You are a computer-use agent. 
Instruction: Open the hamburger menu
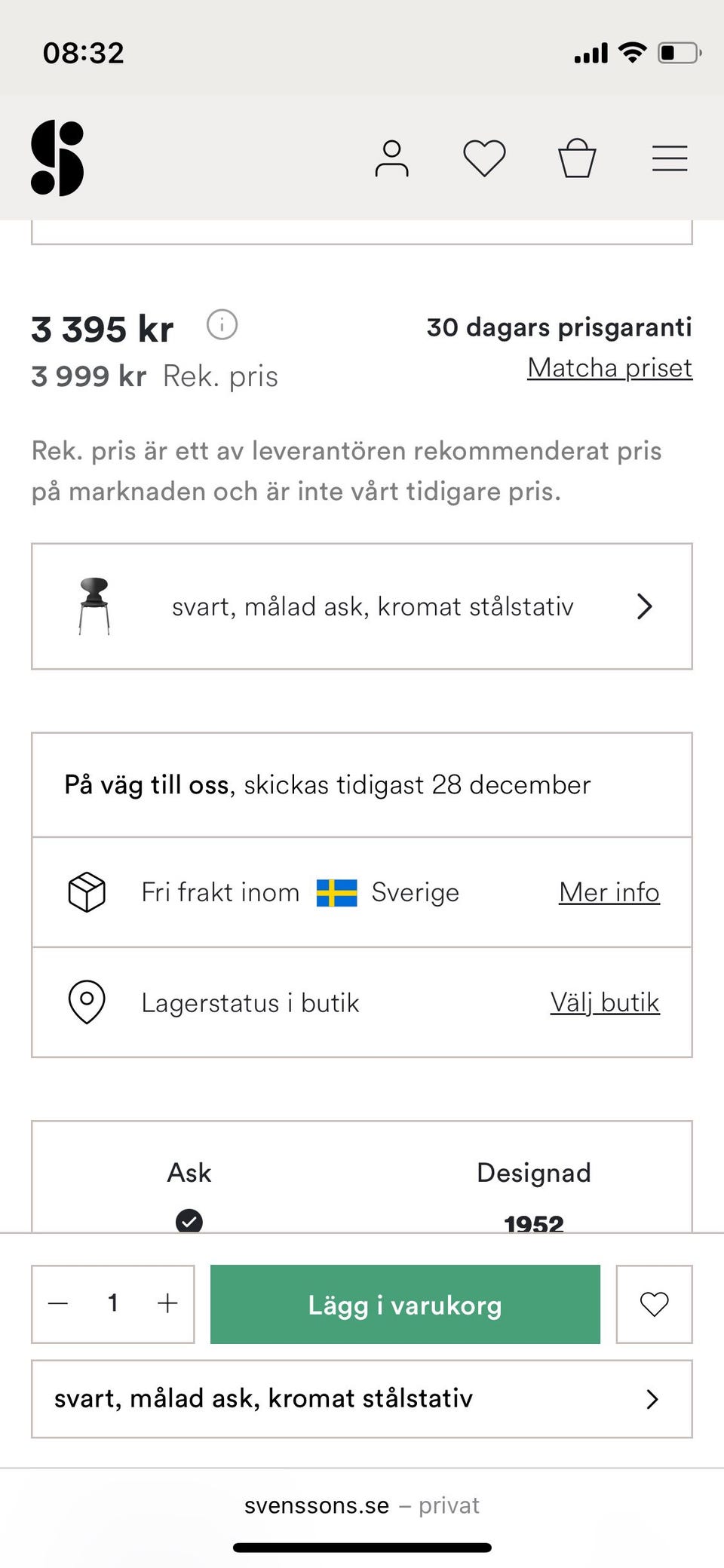[x=670, y=158]
